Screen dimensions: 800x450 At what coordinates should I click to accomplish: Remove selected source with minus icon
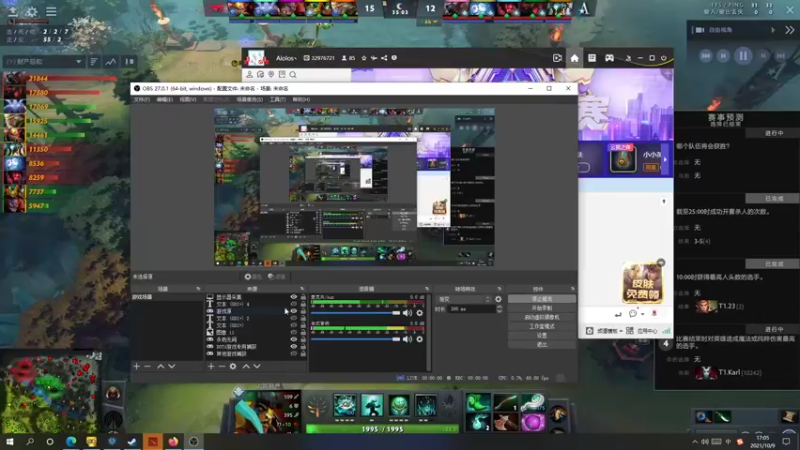[222, 366]
